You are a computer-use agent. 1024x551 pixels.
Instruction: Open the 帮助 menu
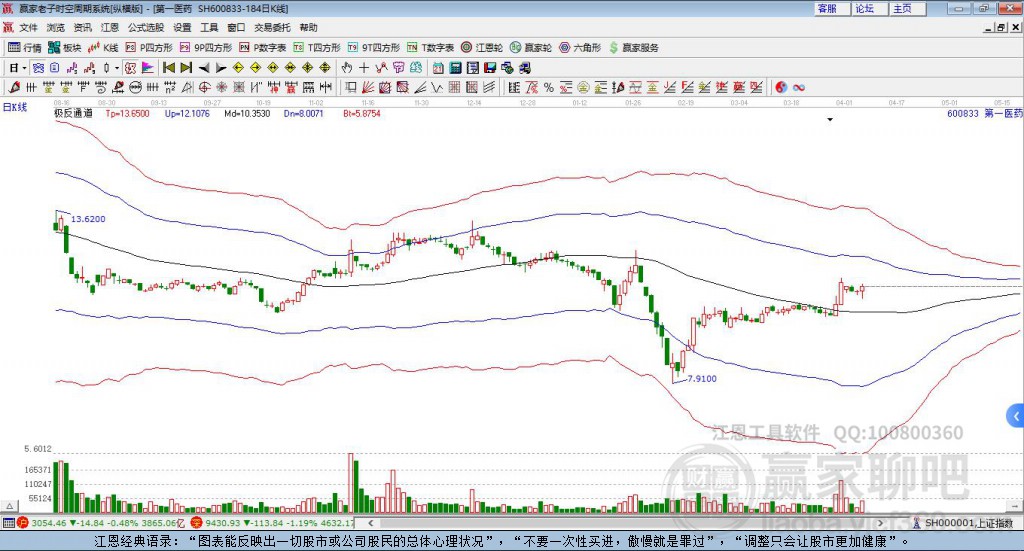pyautogui.click(x=308, y=27)
